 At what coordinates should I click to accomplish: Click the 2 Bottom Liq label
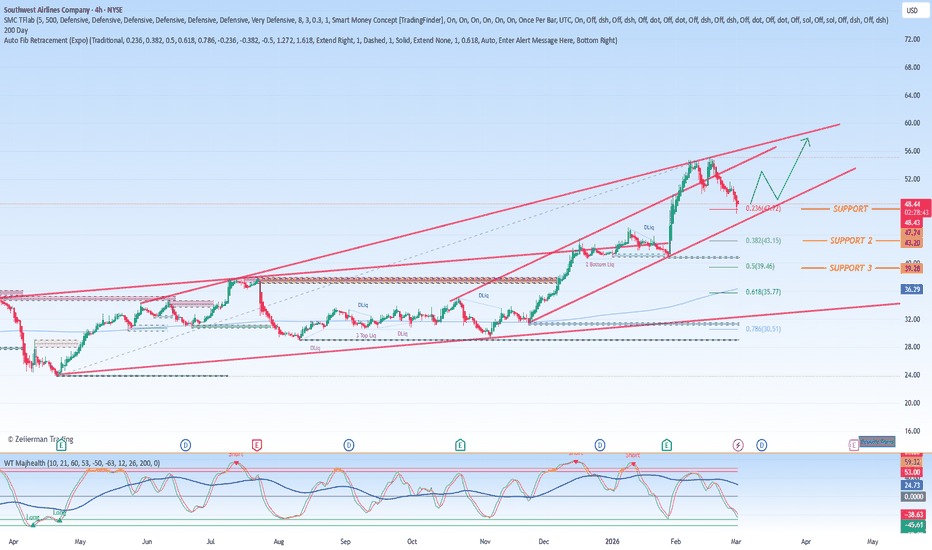(x=600, y=265)
